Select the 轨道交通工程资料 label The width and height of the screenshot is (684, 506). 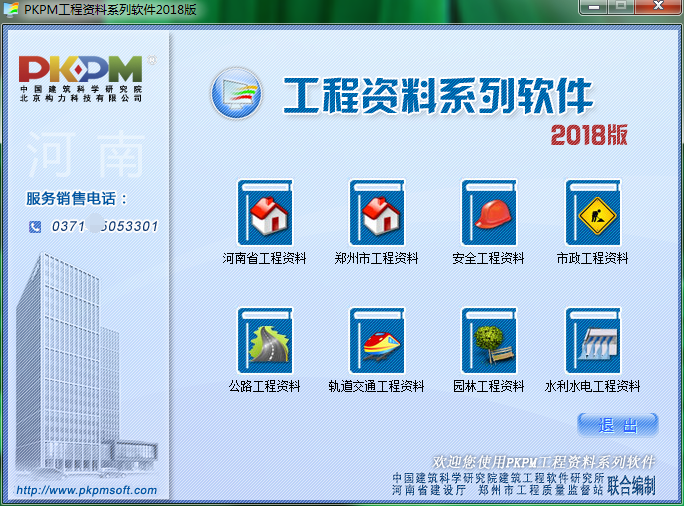point(376,386)
